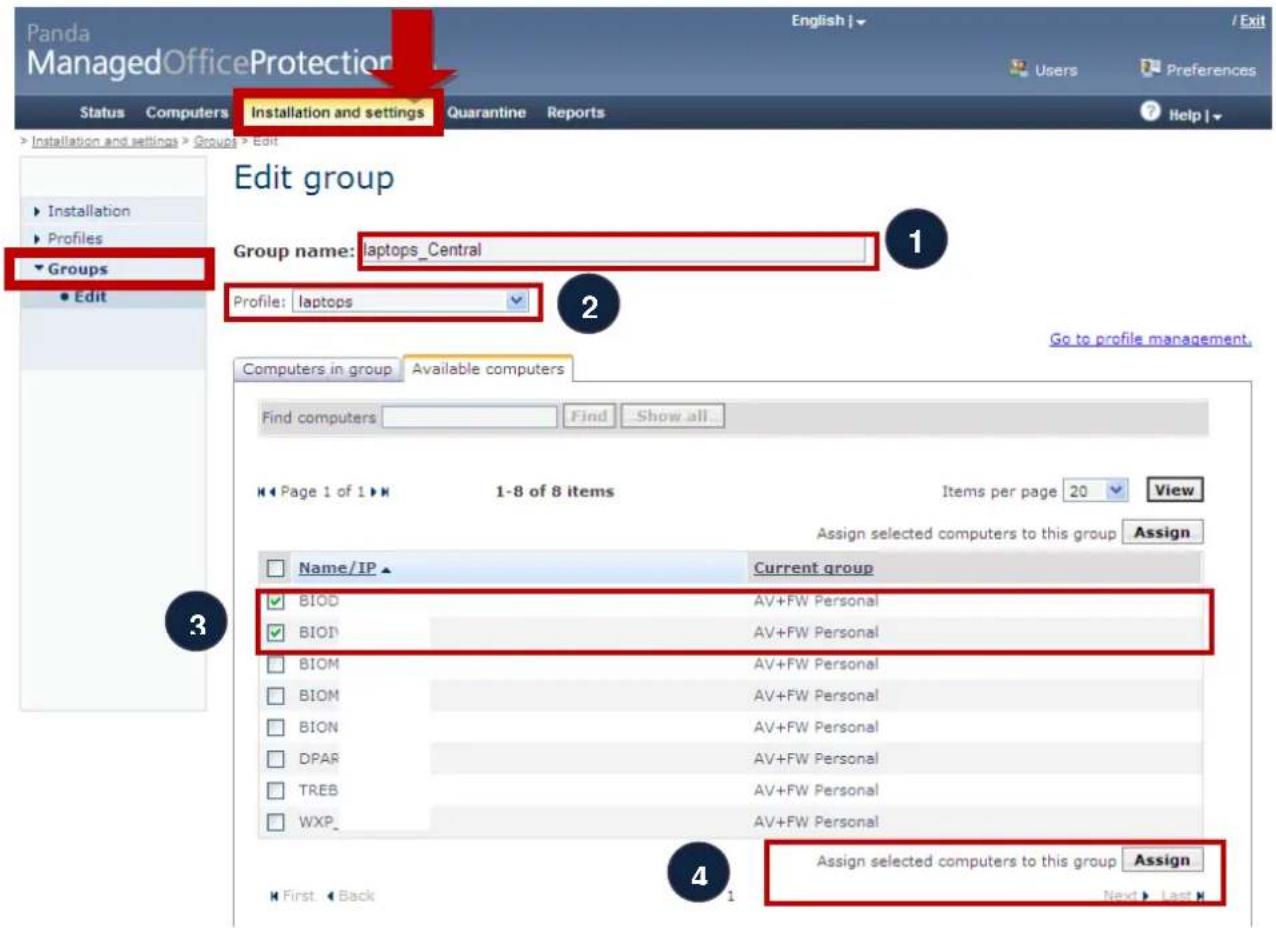Go to last page arrow icon

point(385,492)
